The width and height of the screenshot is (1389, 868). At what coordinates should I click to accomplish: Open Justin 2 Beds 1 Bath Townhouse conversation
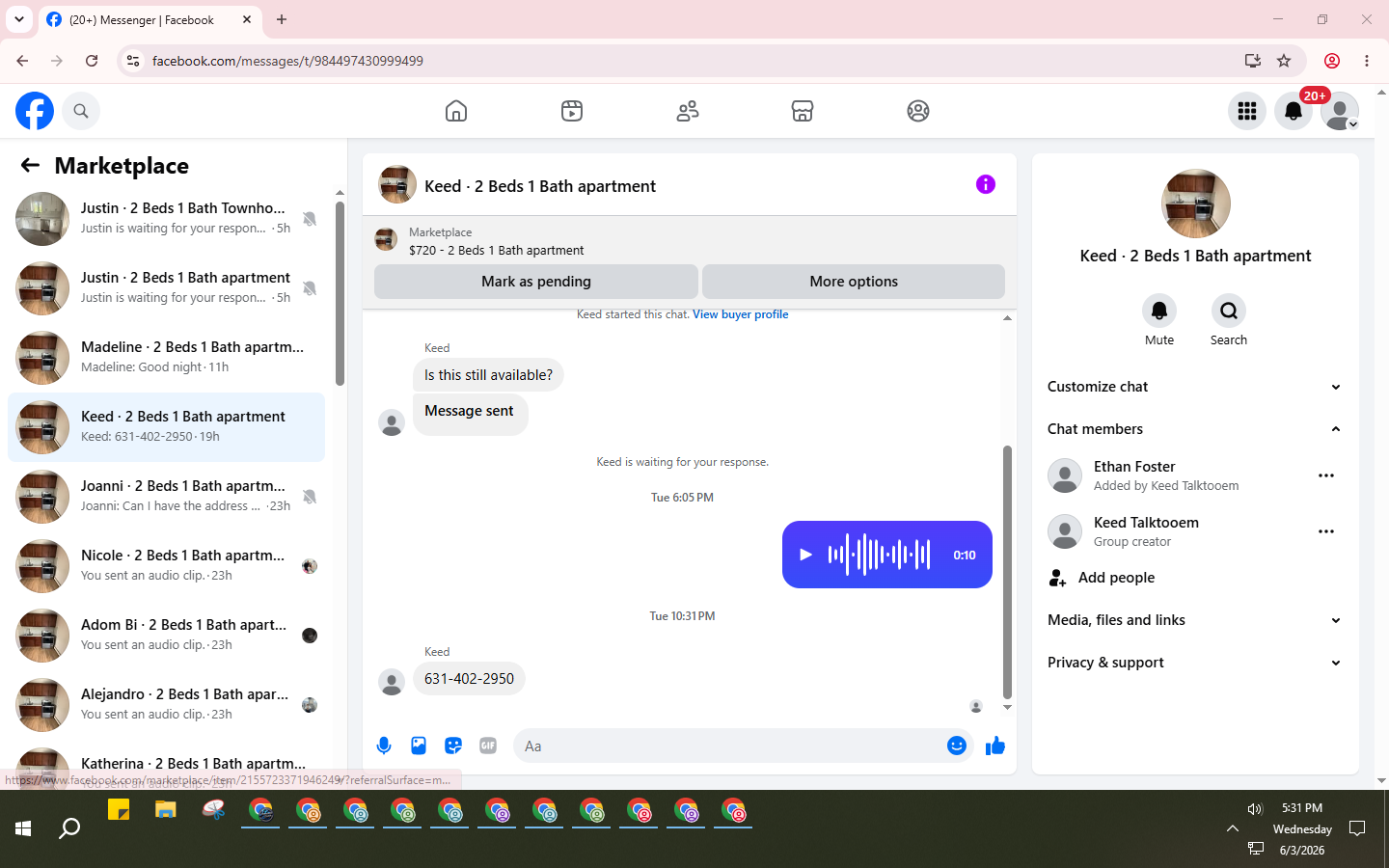click(x=166, y=219)
